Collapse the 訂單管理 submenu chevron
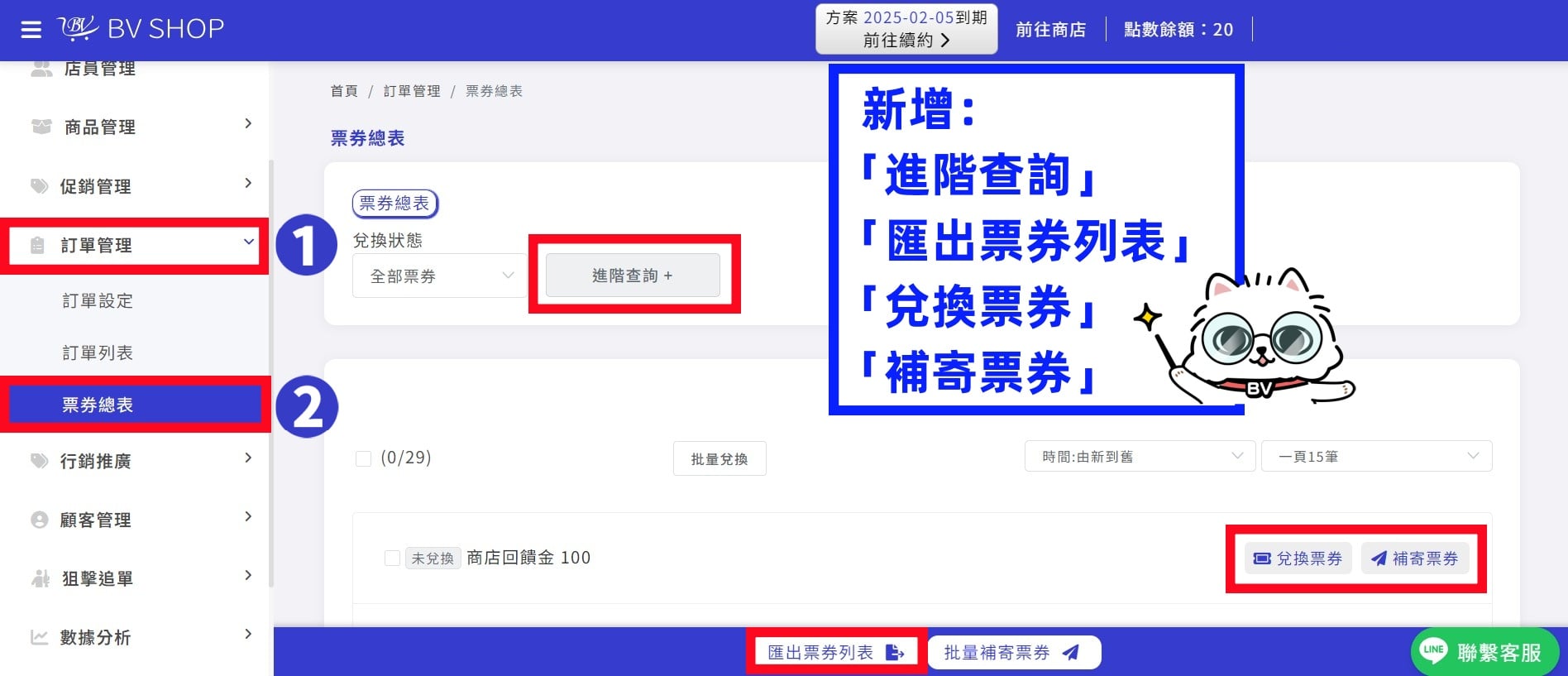 pyautogui.click(x=248, y=242)
